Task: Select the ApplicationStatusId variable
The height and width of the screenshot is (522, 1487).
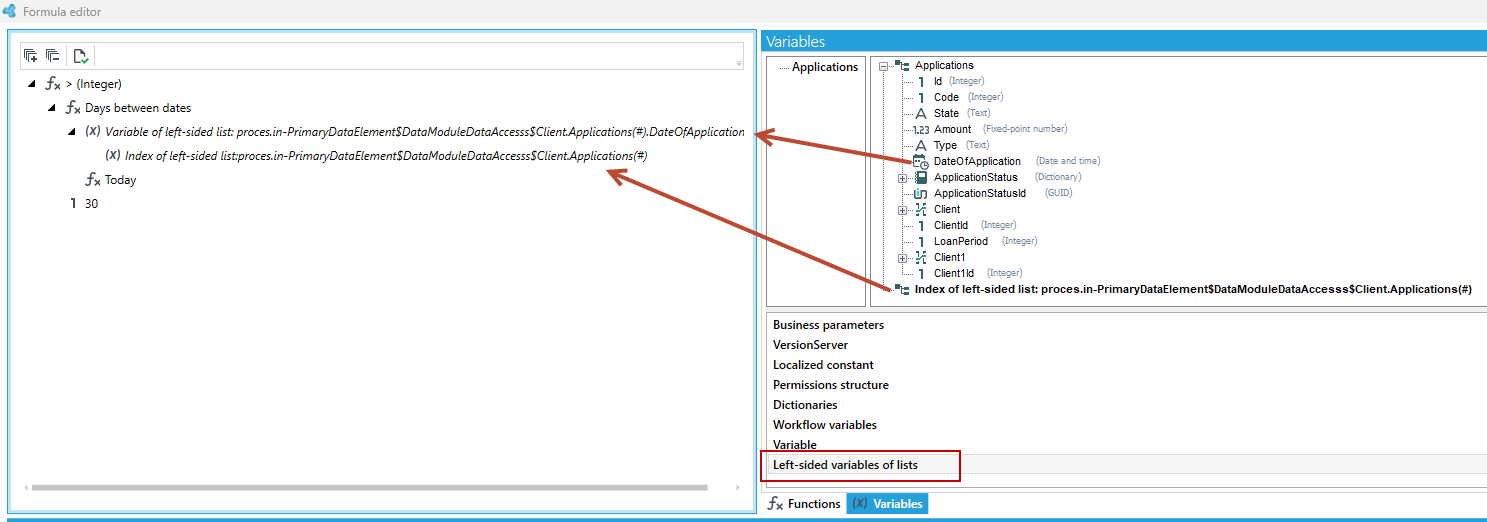Action: [980, 194]
